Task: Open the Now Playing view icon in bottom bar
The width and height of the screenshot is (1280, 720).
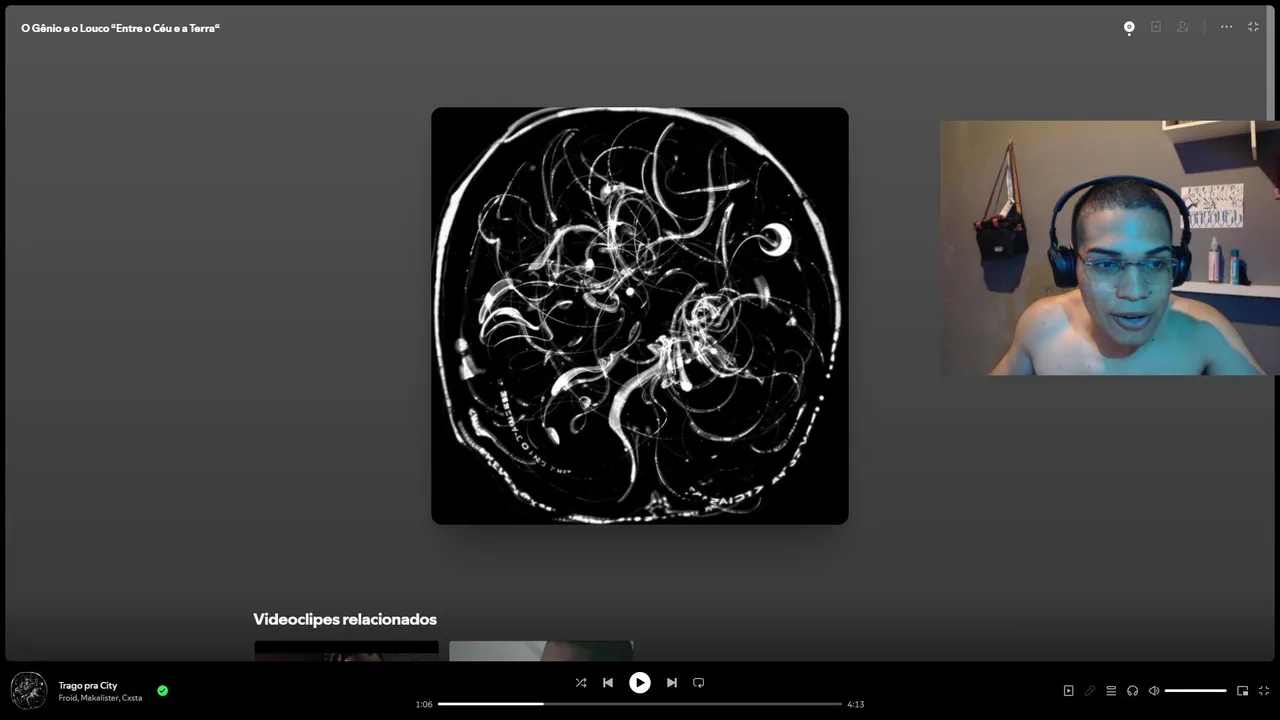Action: click(x=1068, y=690)
